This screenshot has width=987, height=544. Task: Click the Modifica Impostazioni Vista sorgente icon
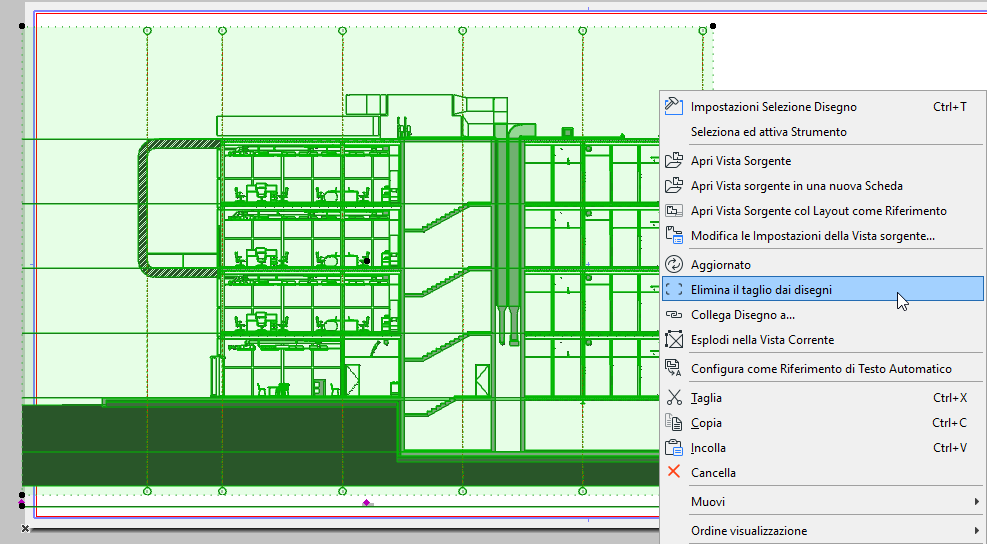pyautogui.click(x=673, y=236)
